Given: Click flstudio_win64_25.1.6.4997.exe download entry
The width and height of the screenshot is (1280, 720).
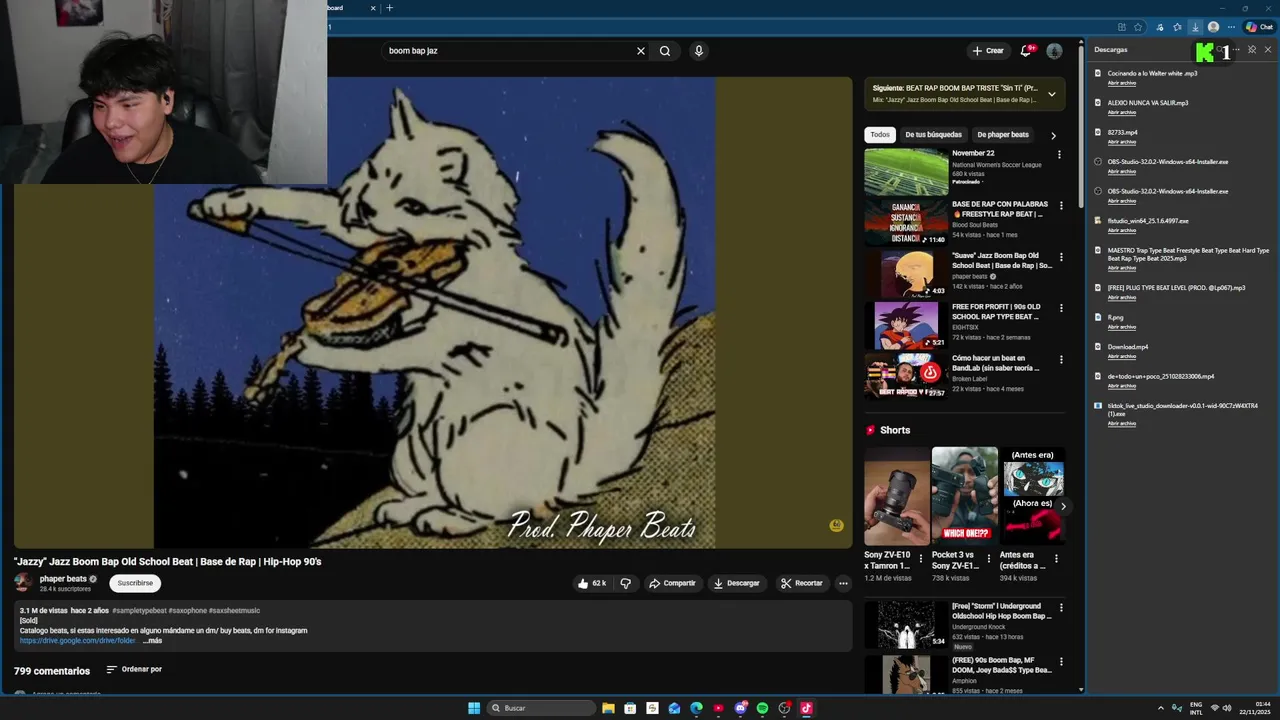Looking at the screenshot, I should pyautogui.click(x=1148, y=221).
